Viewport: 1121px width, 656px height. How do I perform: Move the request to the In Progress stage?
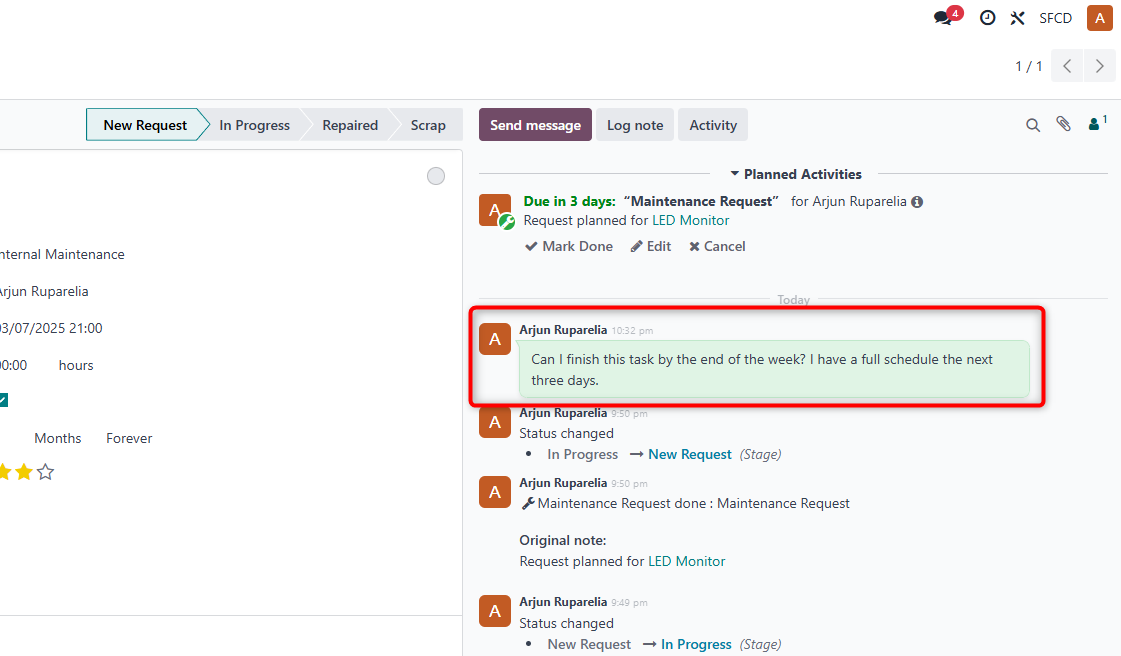253,124
